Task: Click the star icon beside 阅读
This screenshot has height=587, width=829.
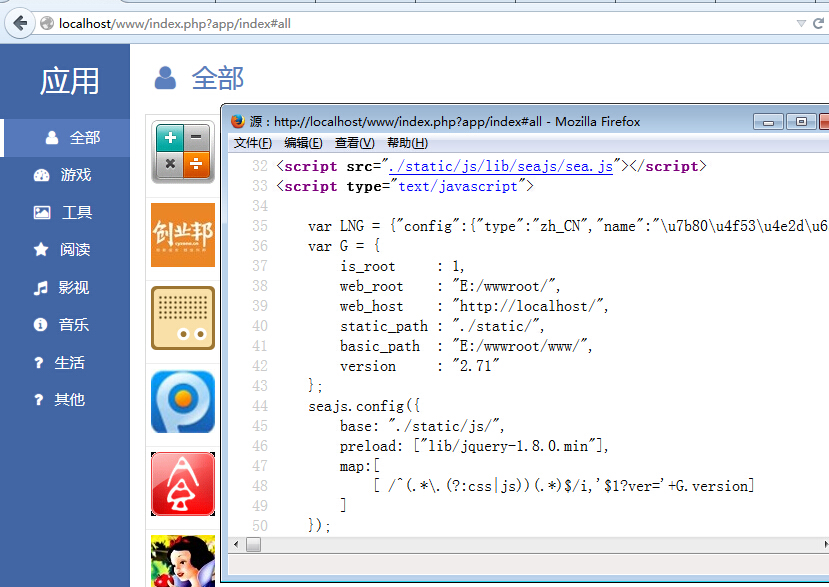Action: (41, 250)
